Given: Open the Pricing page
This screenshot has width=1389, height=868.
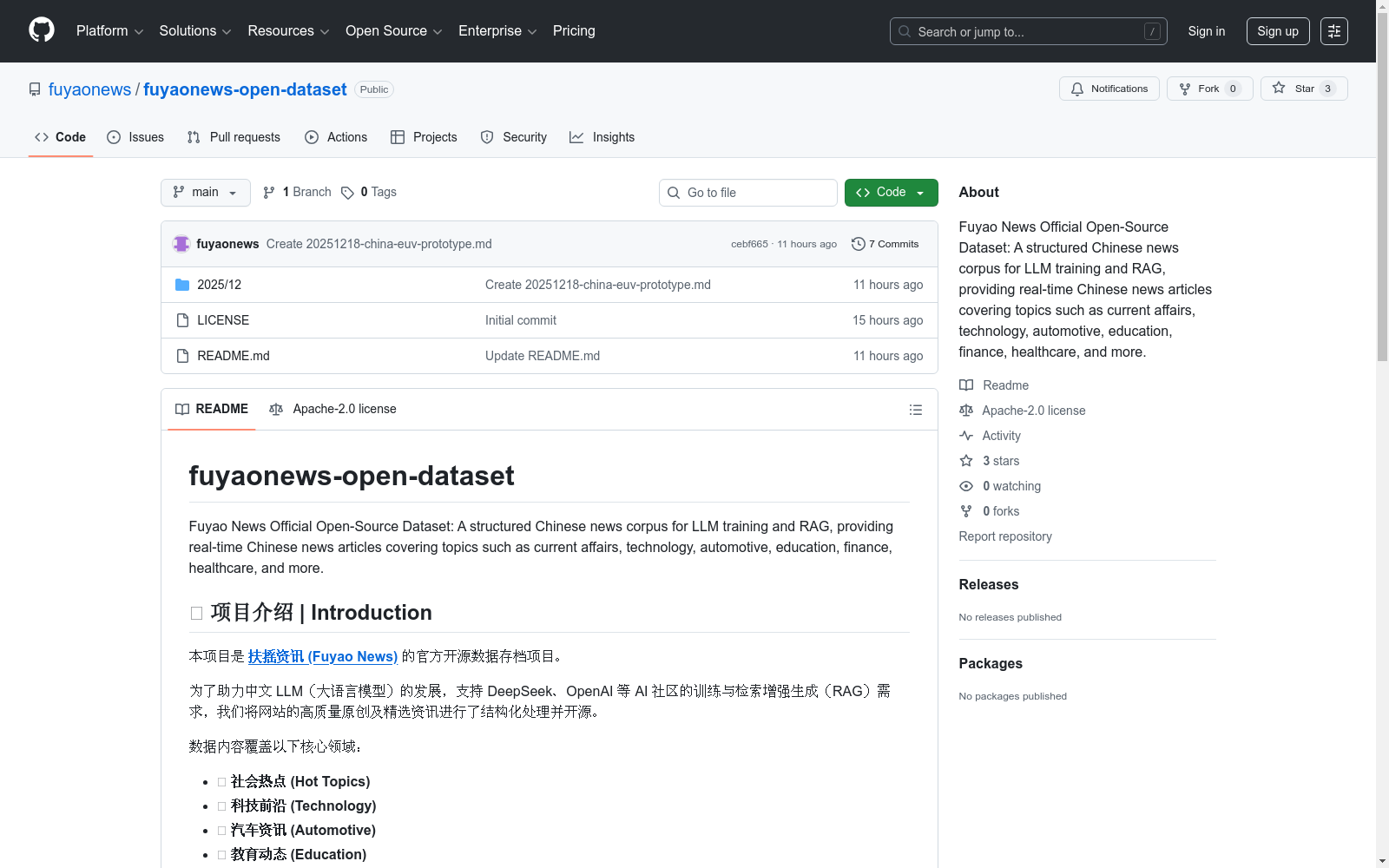Looking at the screenshot, I should (574, 31).
